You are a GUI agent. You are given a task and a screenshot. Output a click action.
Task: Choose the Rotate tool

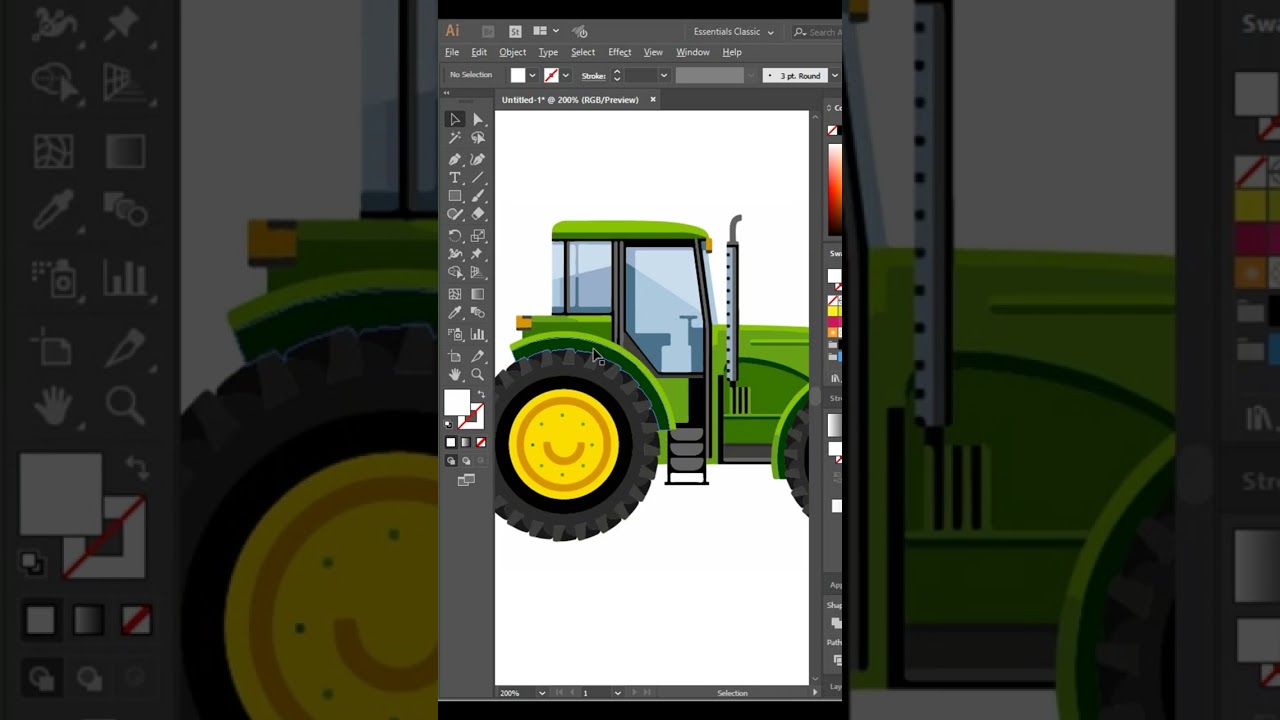pos(455,236)
